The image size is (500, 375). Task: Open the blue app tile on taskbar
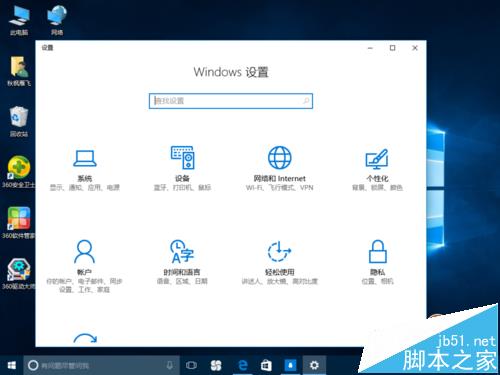coord(290,365)
